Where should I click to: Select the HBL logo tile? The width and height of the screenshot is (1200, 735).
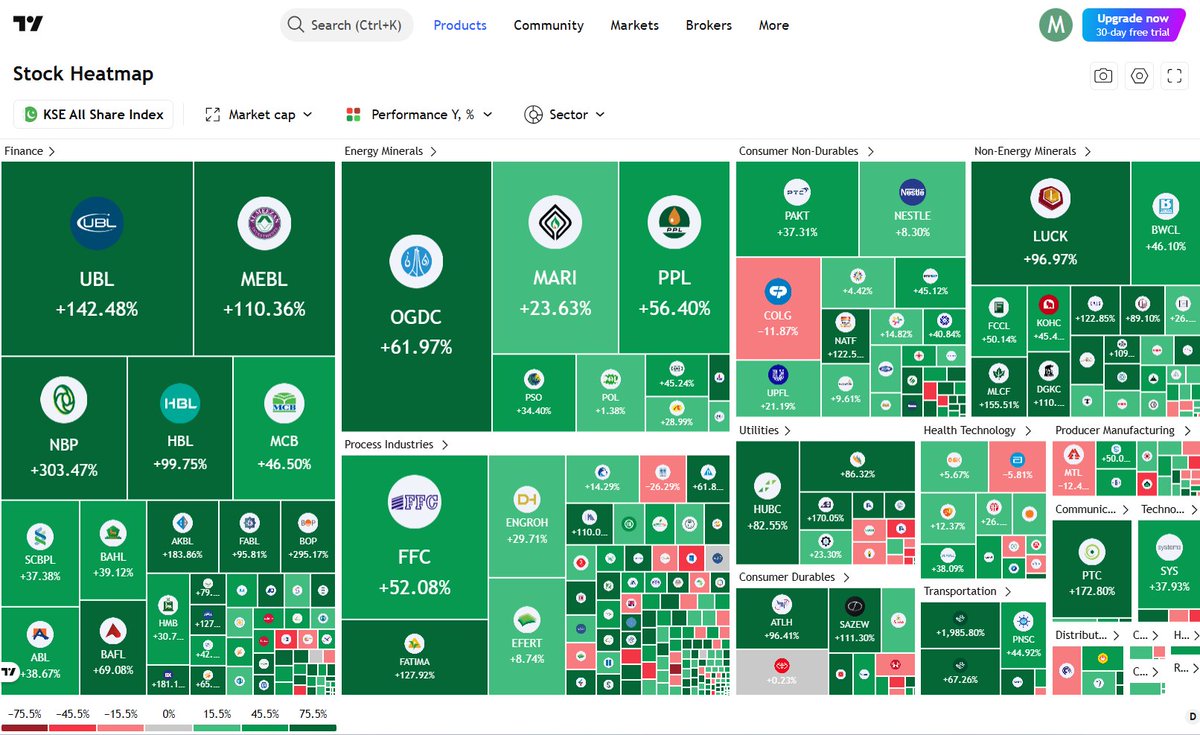click(180, 403)
